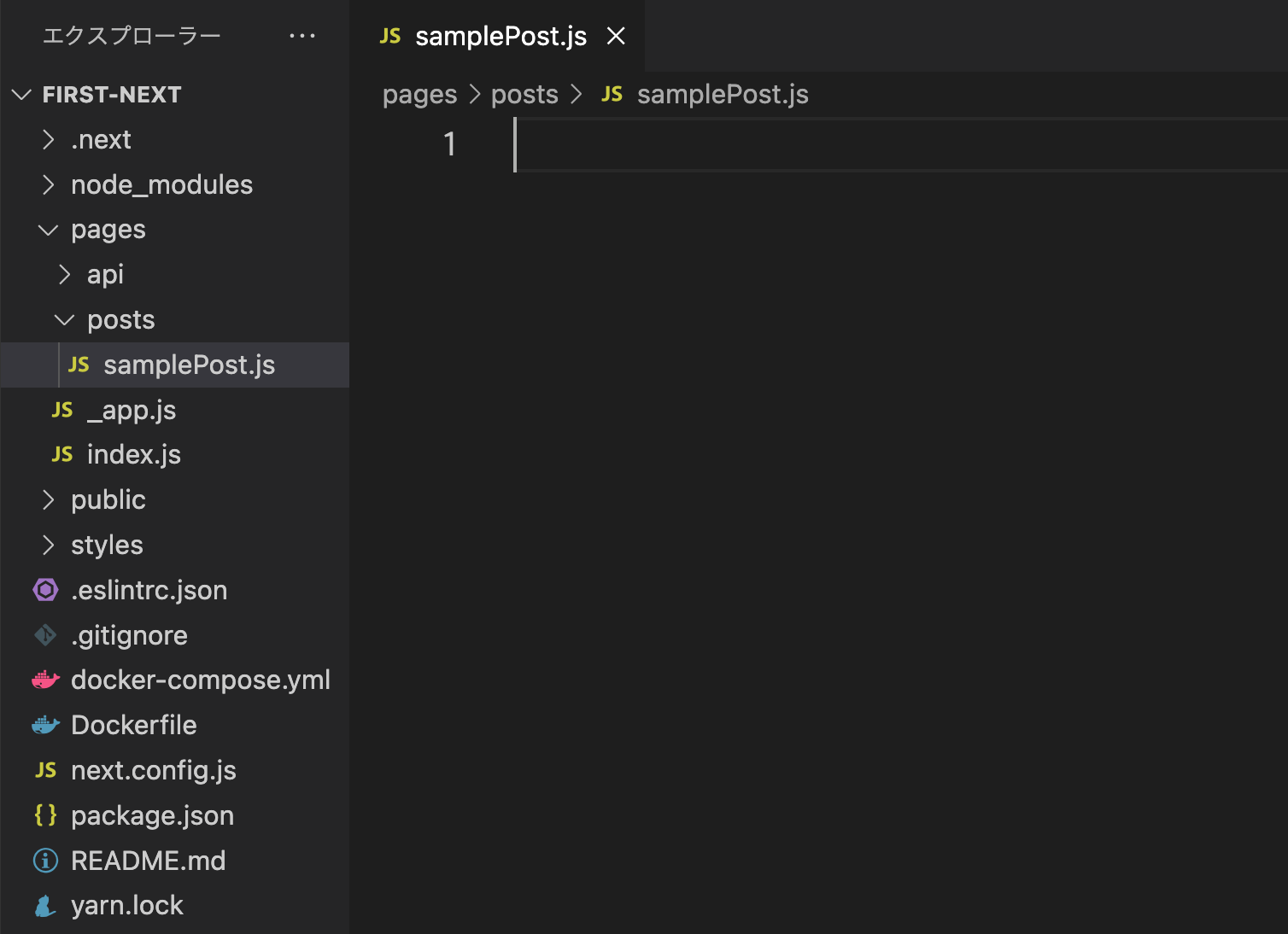Viewport: 1288px width, 934px height.
Task: Click the git icon next to .gitignore
Action: tap(45, 635)
